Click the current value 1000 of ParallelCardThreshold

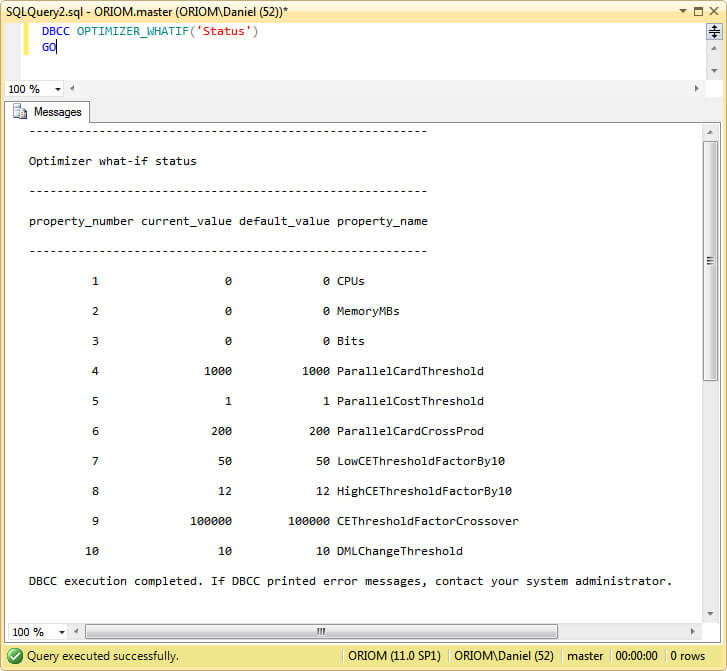(218, 371)
